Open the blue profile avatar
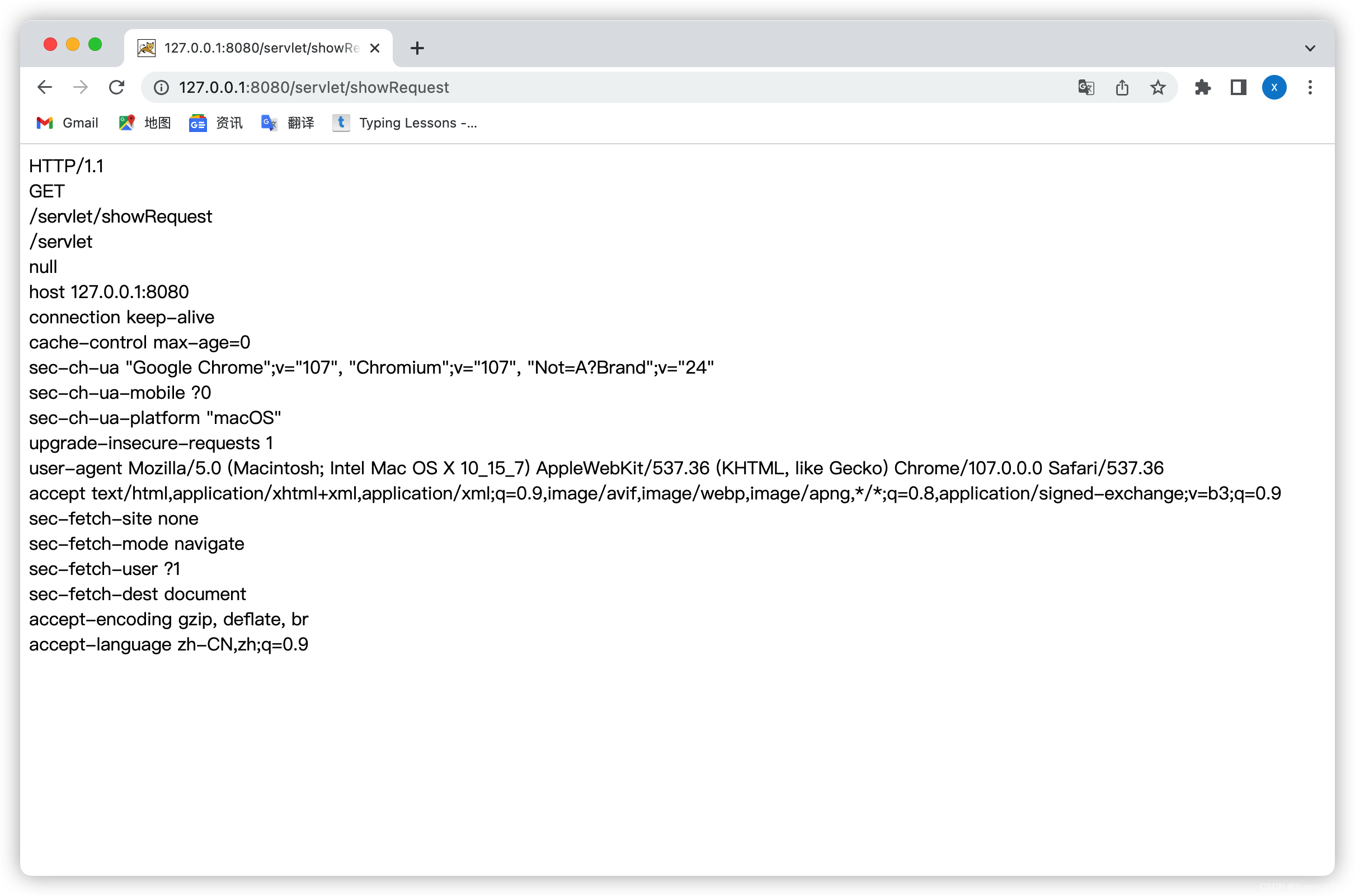The height and width of the screenshot is (896, 1355). click(1274, 87)
